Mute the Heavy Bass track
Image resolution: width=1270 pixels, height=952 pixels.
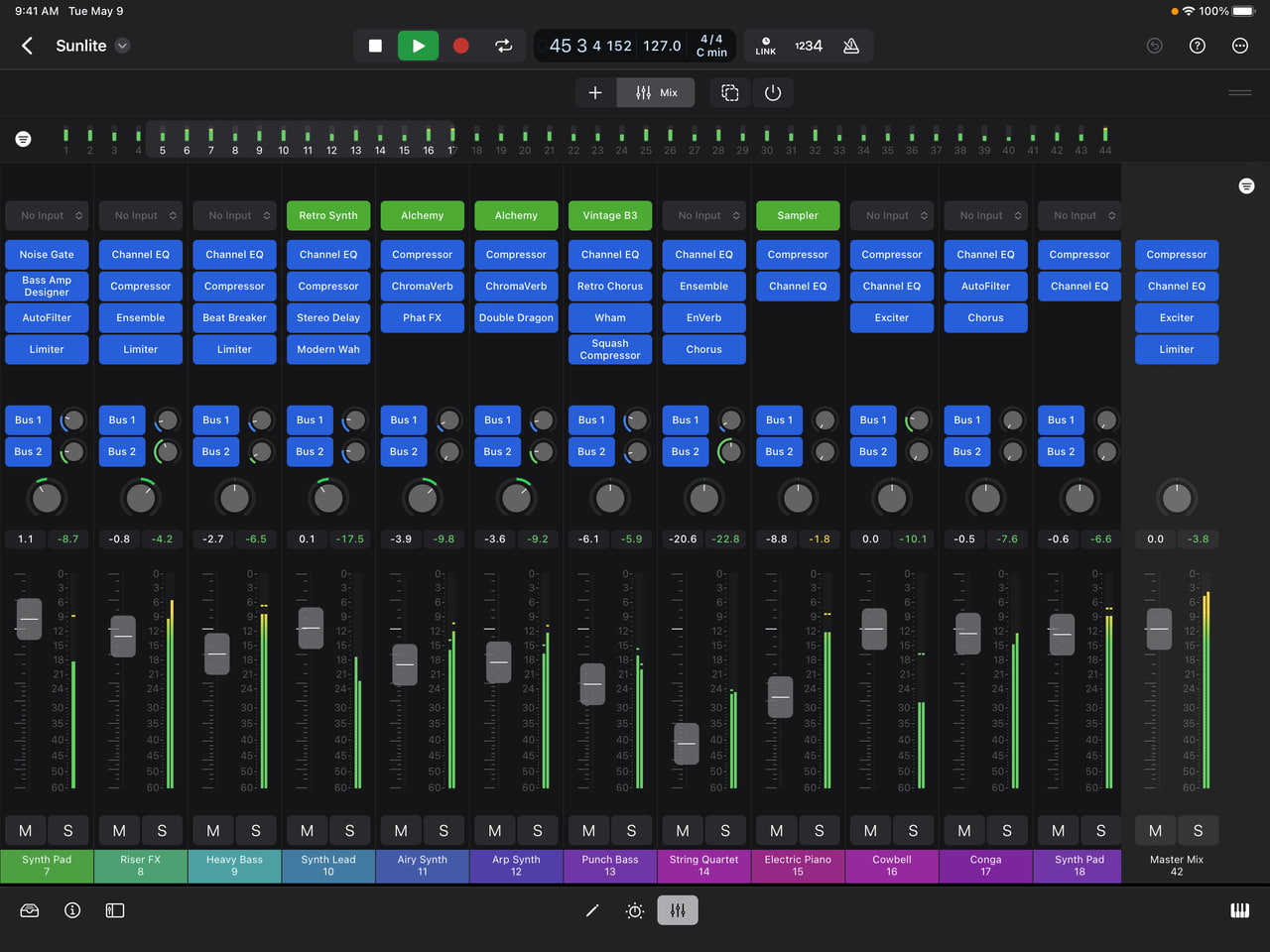pos(212,830)
